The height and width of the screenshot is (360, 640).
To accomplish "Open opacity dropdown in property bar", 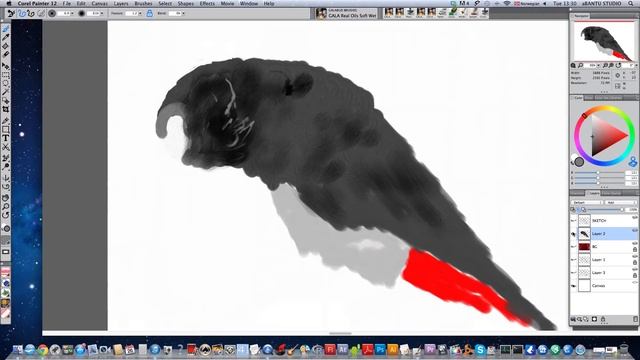I will [x=102, y=13].
